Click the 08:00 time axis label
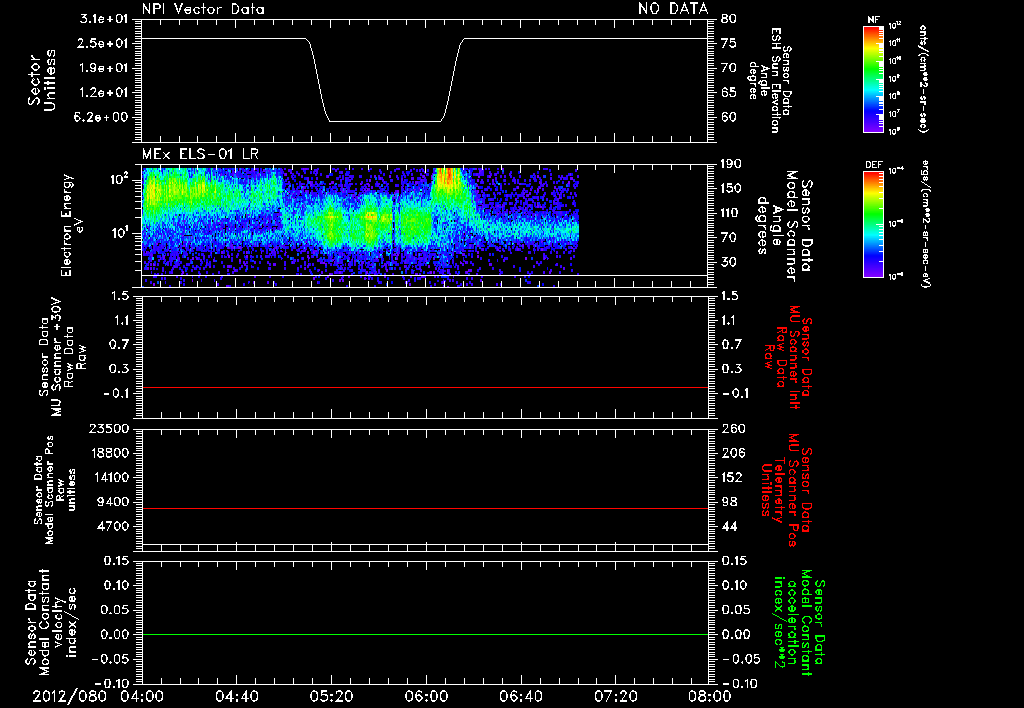This screenshot has height=708, width=1024. pos(710,696)
